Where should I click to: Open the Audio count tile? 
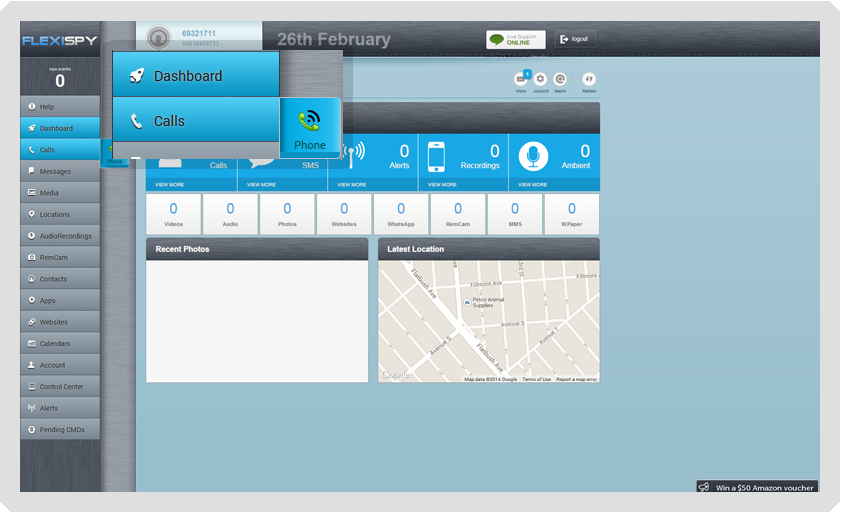pyautogui.click(x=230, y=214)
